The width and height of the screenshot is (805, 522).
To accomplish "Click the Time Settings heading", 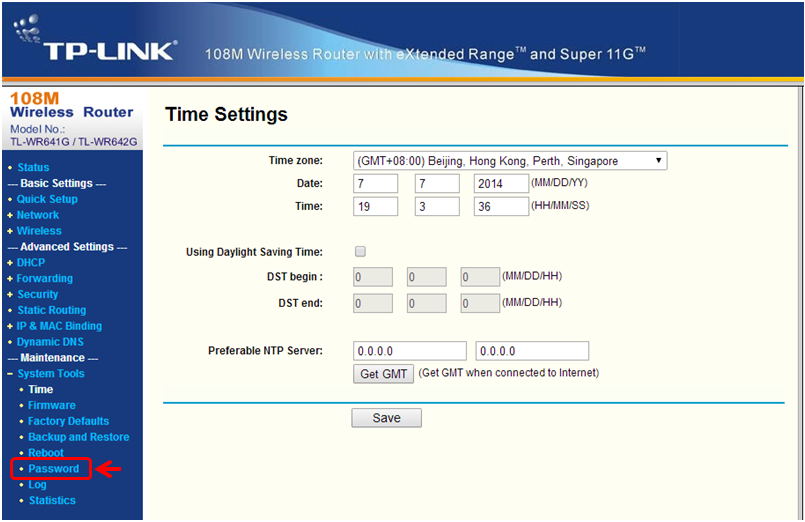I will coord(226,114).
